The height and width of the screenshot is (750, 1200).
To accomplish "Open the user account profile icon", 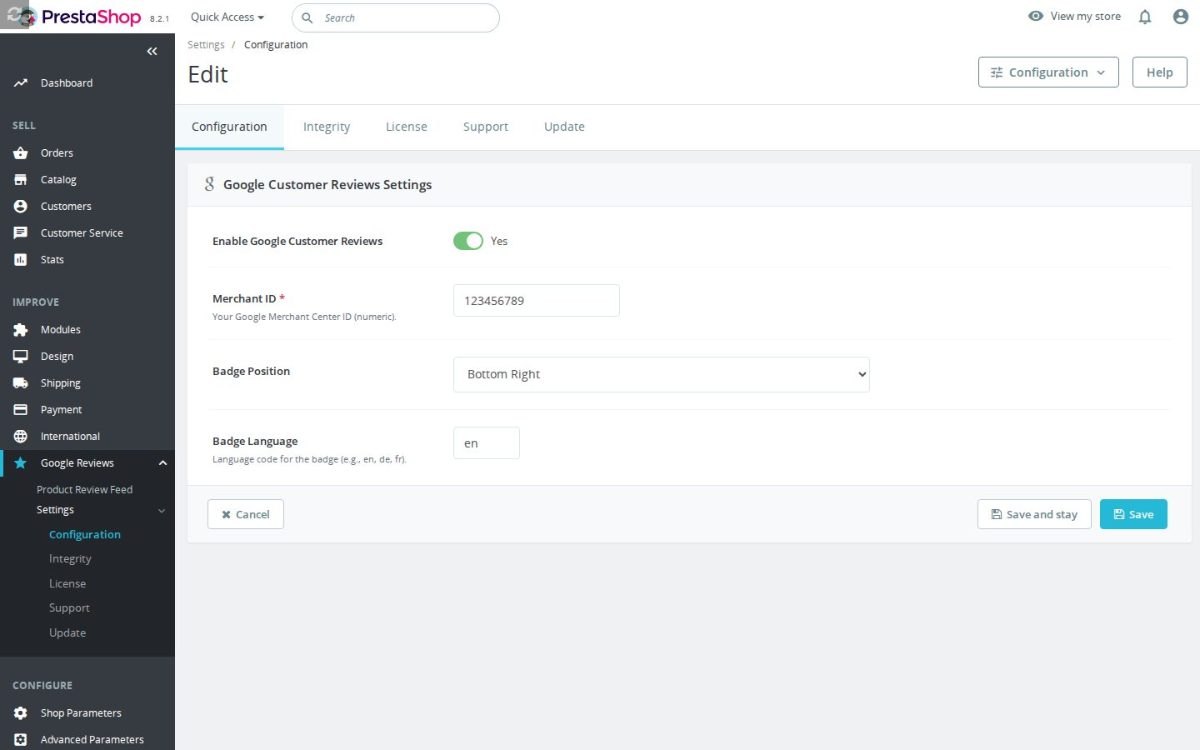I will [x=1180, y=17].
